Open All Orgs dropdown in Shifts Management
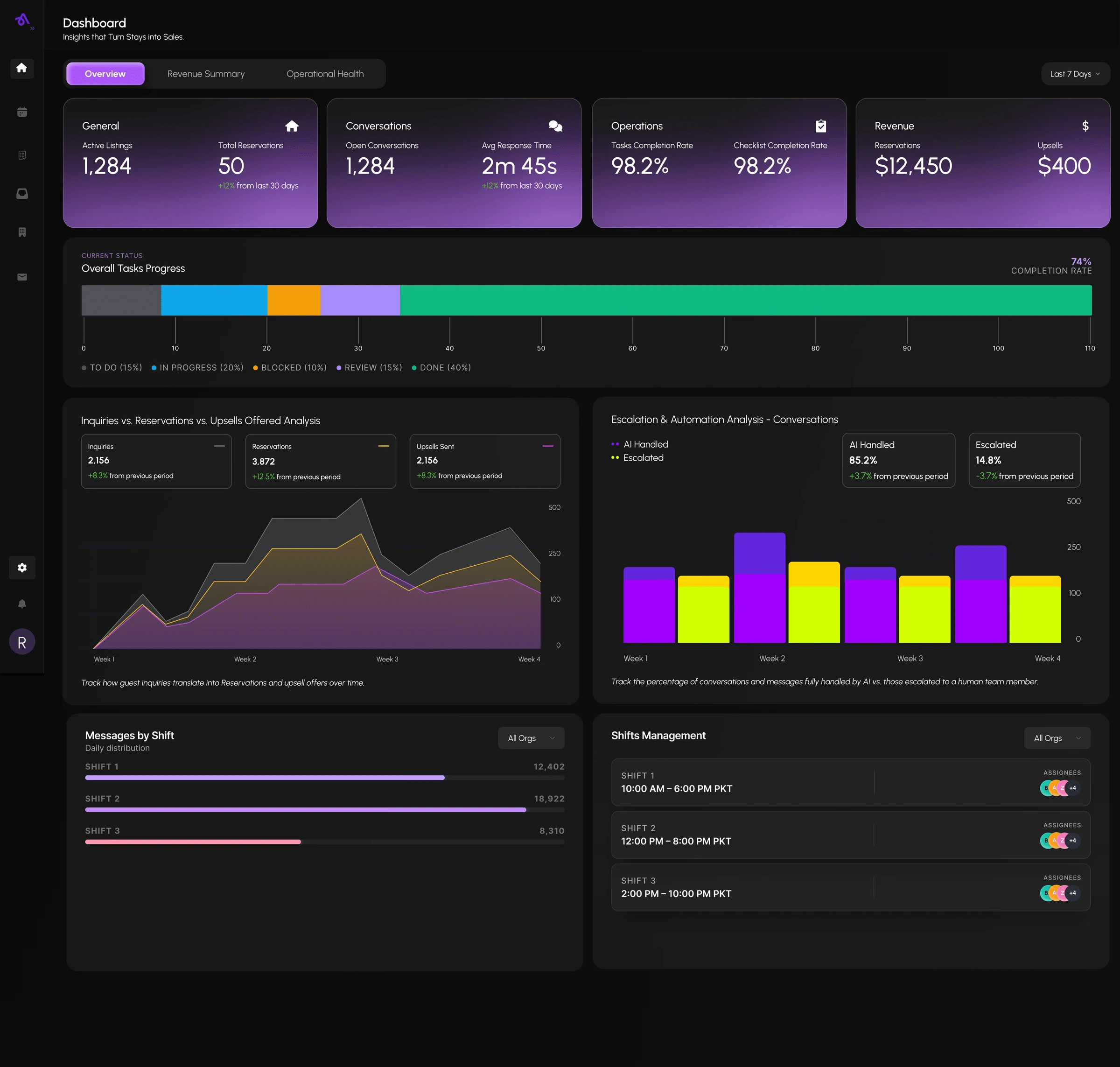 [x=1057, y=738]
